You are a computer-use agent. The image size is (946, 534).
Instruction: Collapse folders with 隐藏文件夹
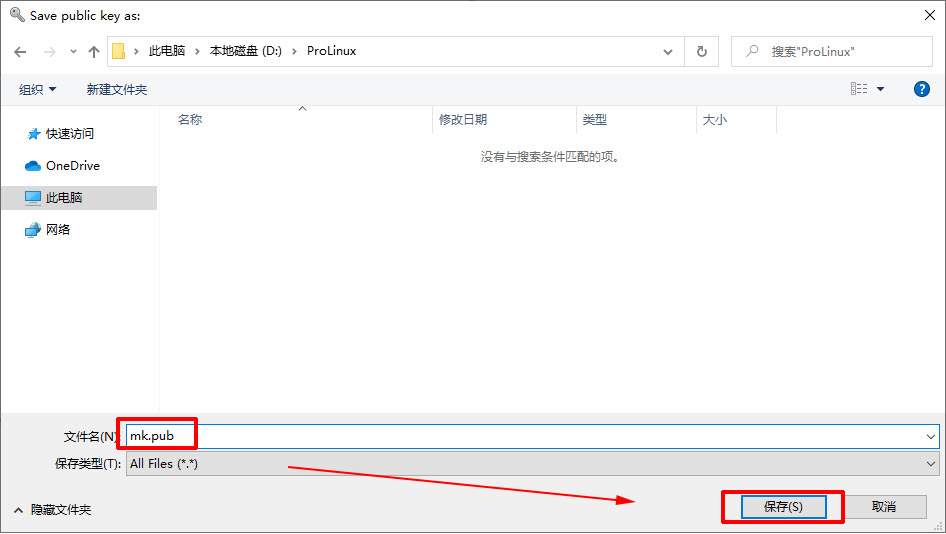point(52,510)
